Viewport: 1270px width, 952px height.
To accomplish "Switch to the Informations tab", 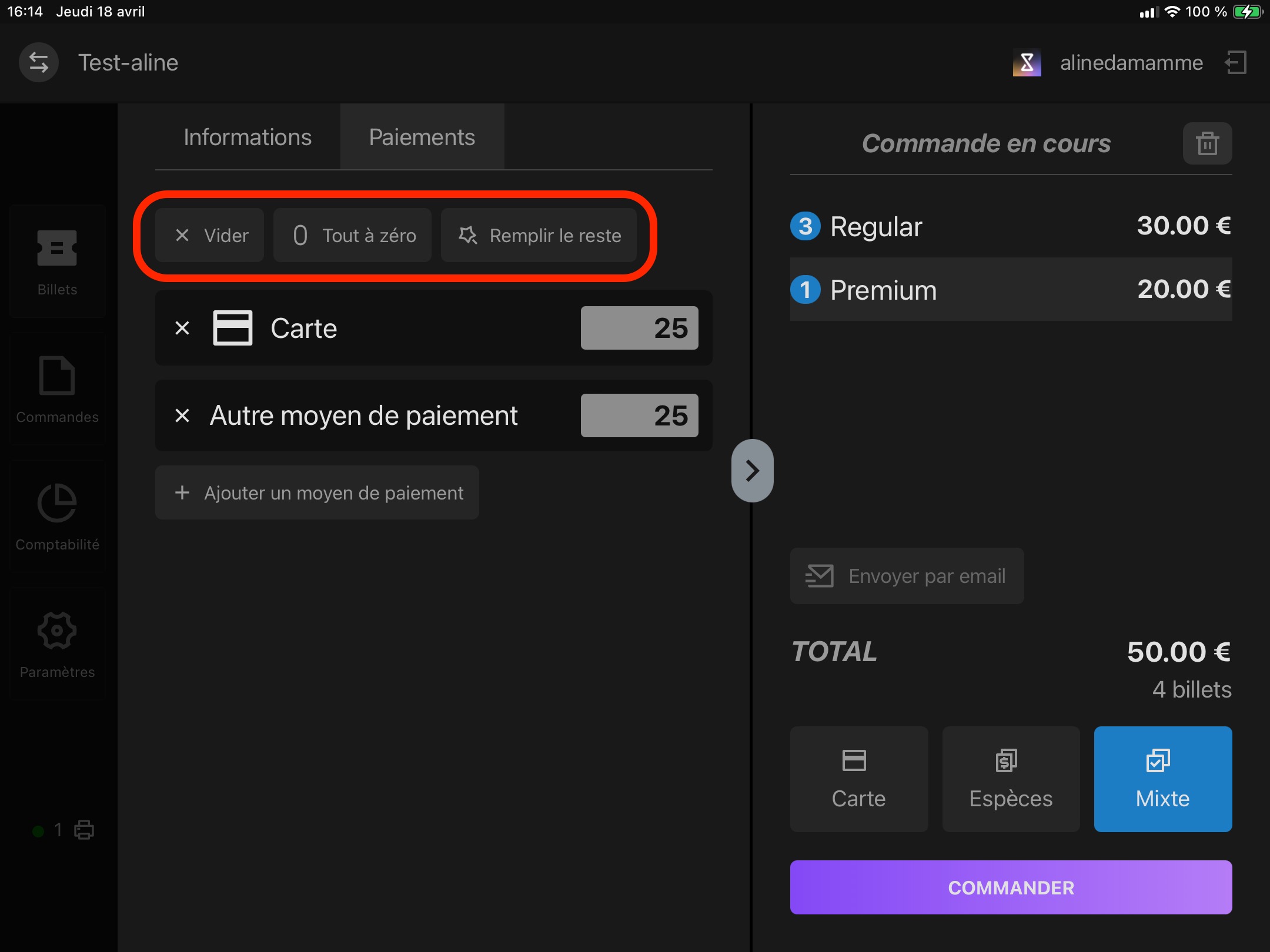I will [248, 137].
